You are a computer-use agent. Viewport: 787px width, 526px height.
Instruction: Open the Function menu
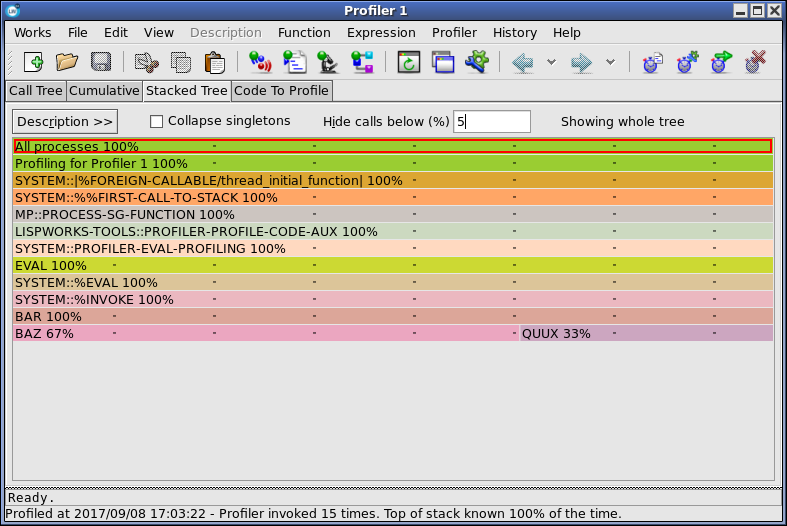point(304,33)
